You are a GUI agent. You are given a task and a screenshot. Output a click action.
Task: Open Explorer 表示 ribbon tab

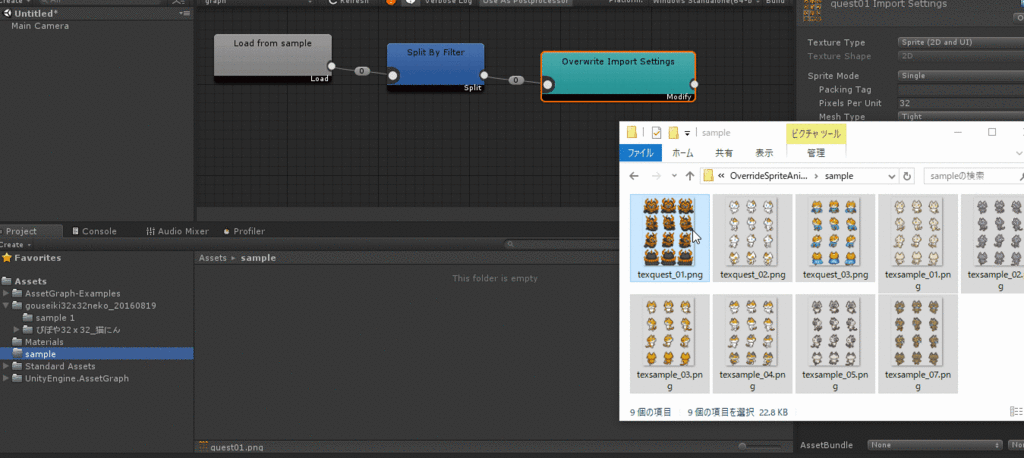pyautogui.click(x=764, y=153)
